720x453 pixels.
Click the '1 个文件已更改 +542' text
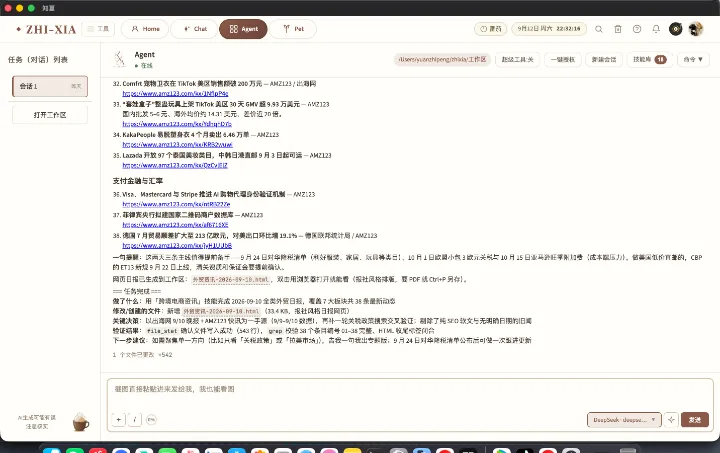click(x=142, y=355)
